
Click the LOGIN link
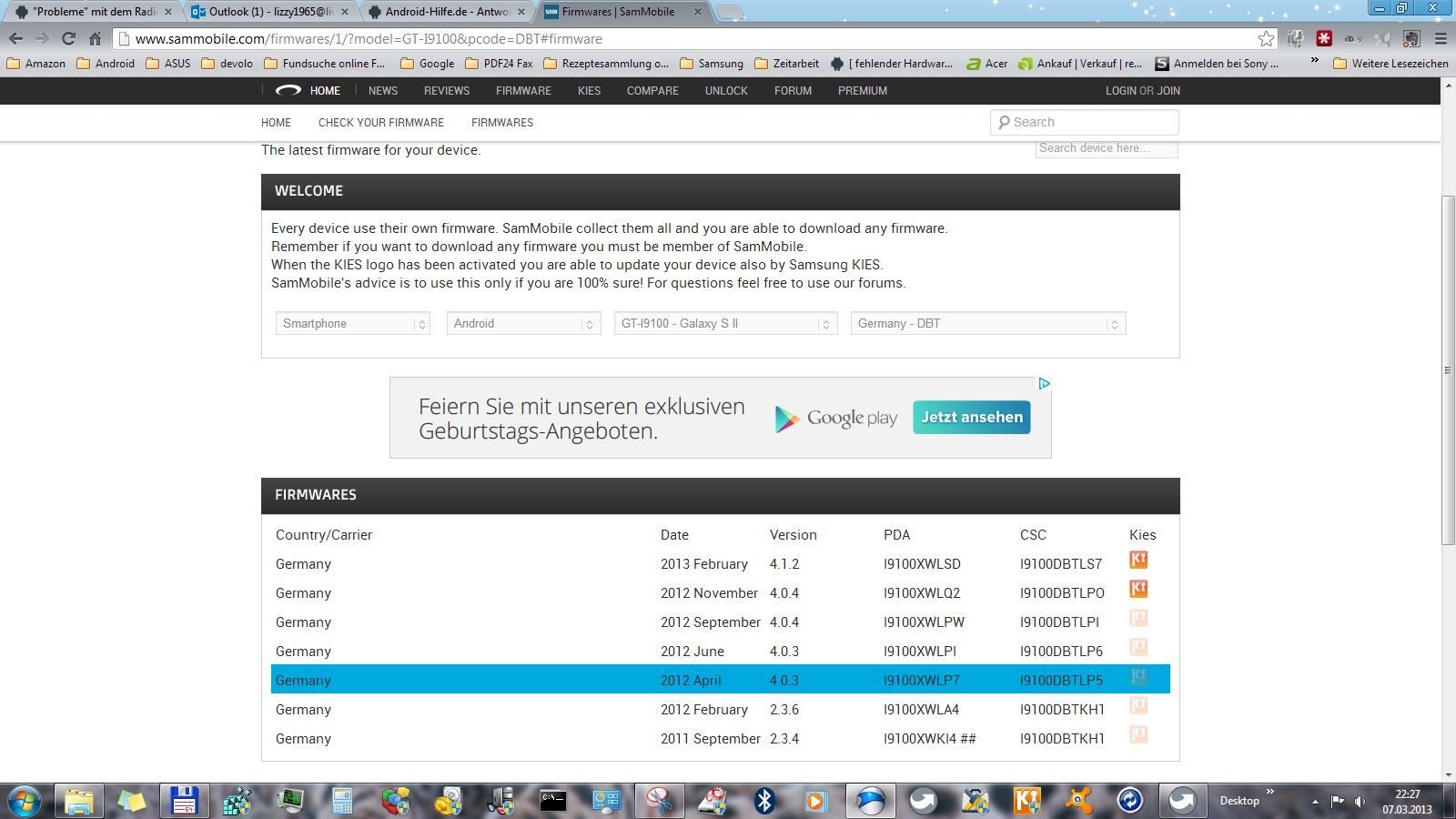pyautogui.click(x=1120, y=90)
